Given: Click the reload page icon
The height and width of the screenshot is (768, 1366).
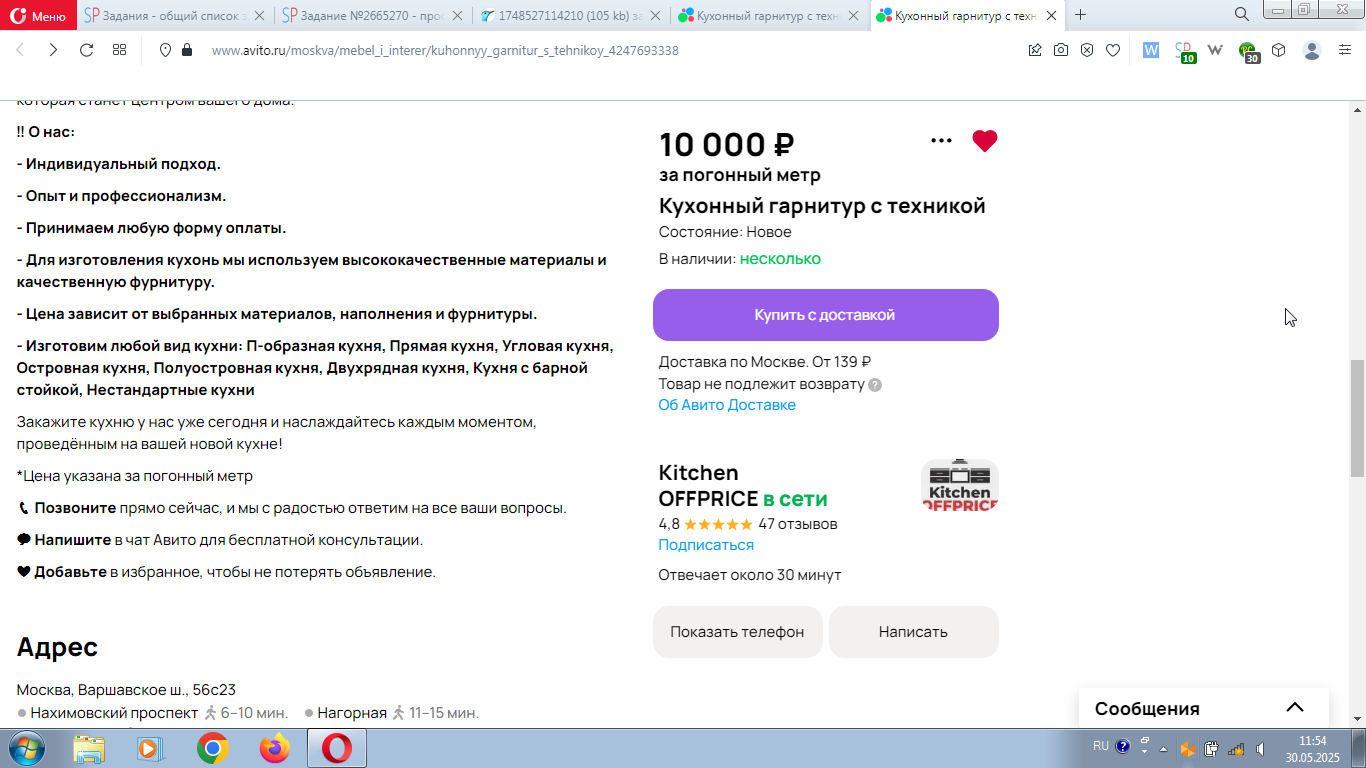Looking at the screenshot, I should tap(86, 50).
